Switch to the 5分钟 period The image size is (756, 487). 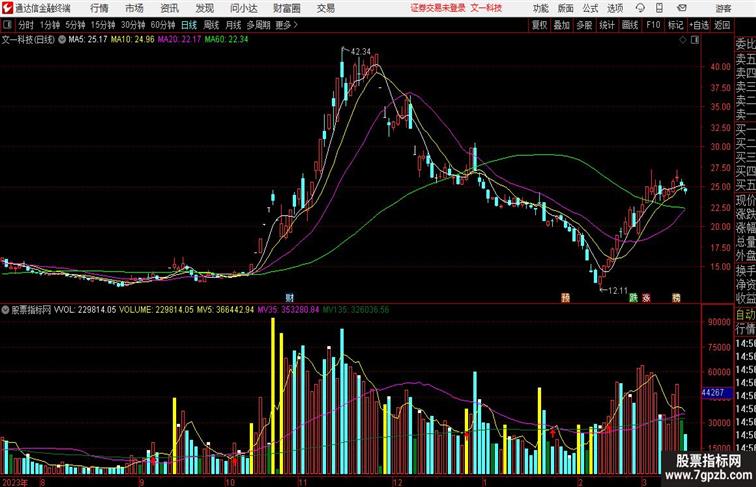75,25
